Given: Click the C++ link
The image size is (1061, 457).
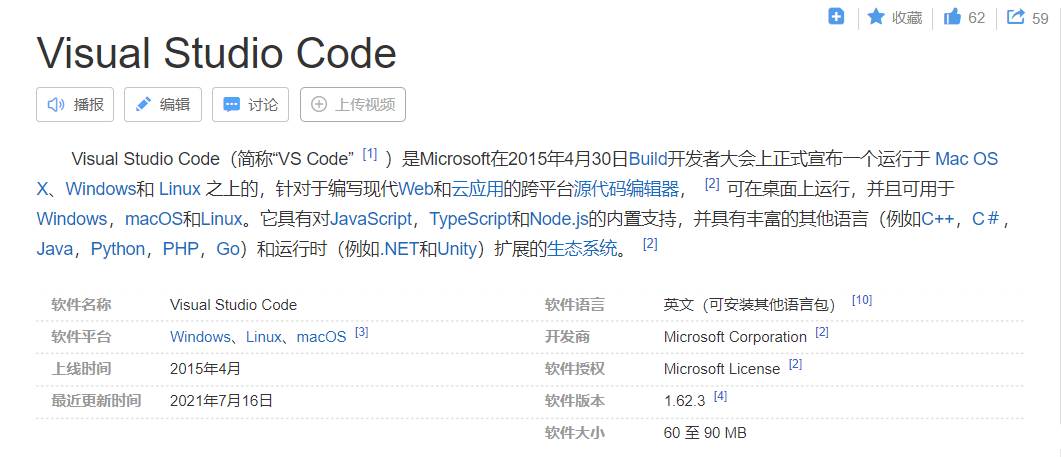Looking at the screenshot, I should coord(938,219).
